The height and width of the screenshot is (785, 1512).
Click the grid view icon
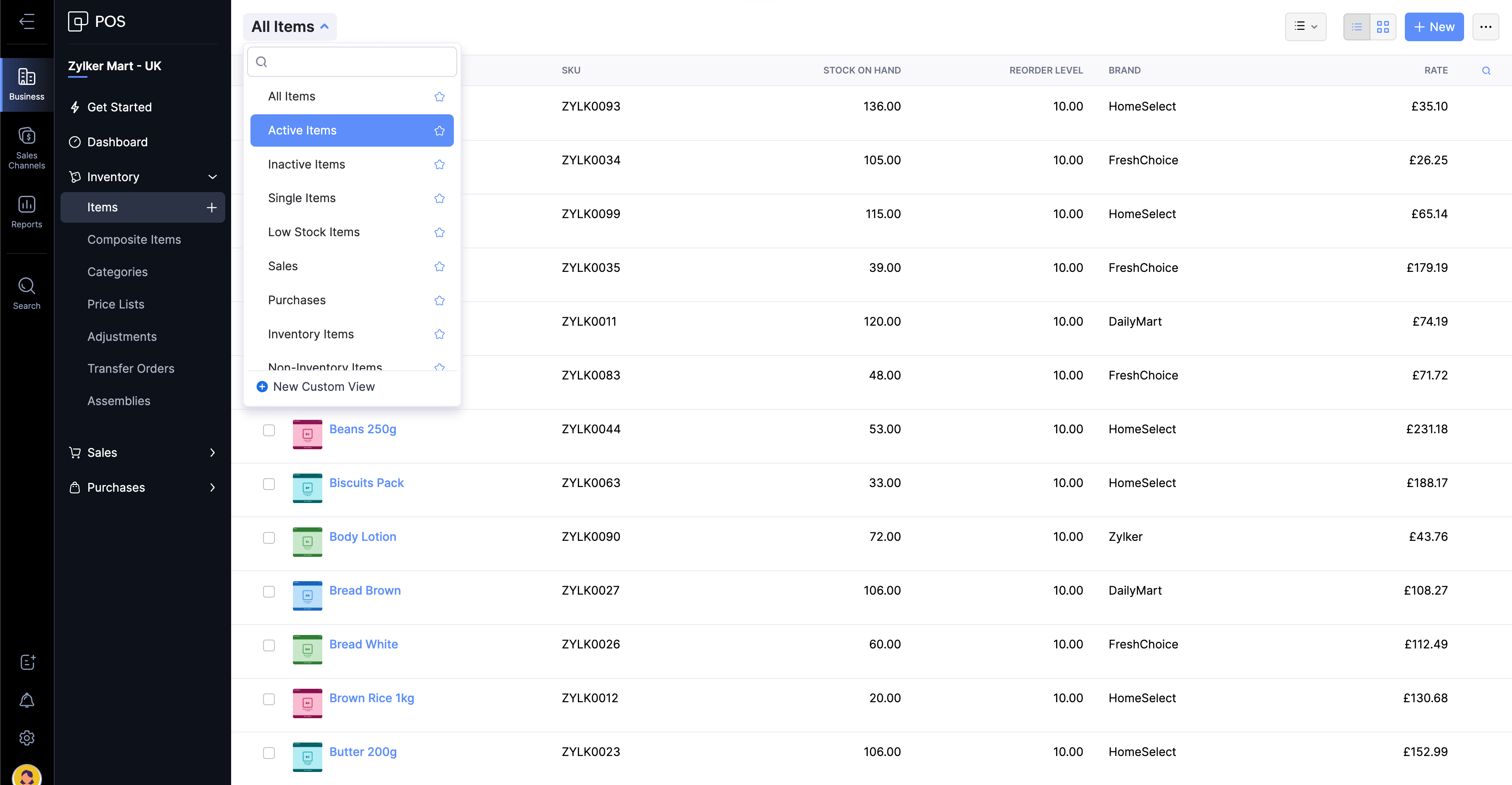click(x=1382, y=27)
